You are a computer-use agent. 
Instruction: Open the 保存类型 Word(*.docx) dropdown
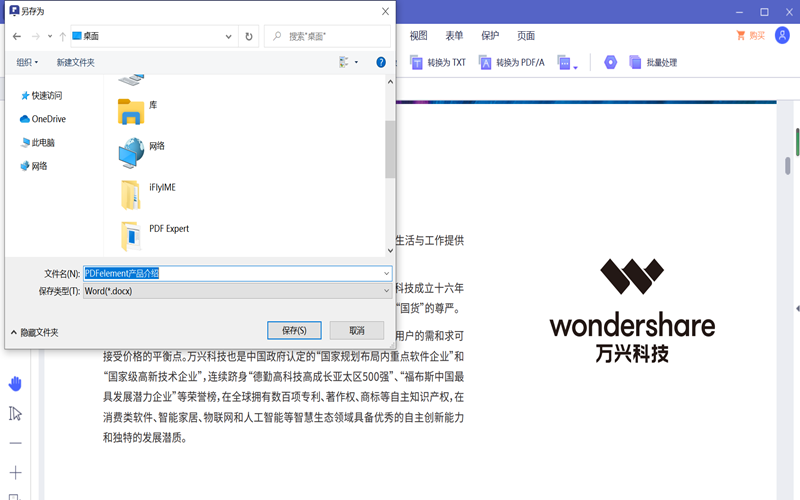[237, 290]
